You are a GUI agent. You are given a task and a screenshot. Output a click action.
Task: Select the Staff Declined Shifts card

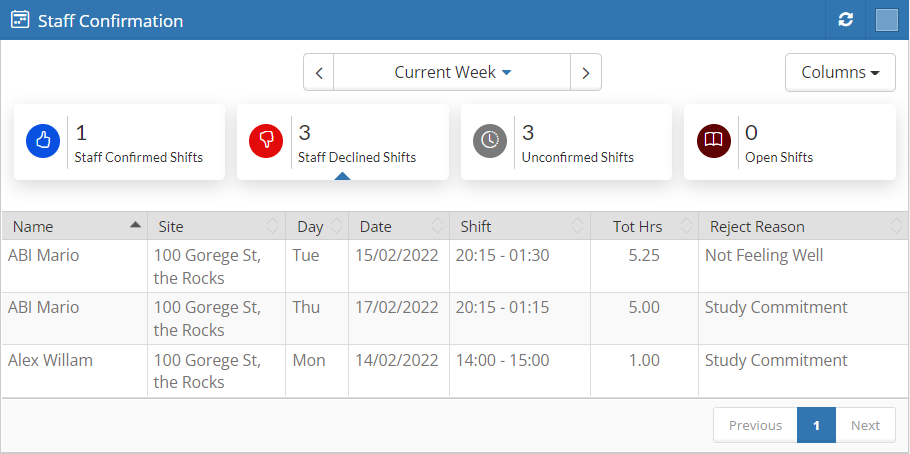pyautogui.click(x=342, y=142)
